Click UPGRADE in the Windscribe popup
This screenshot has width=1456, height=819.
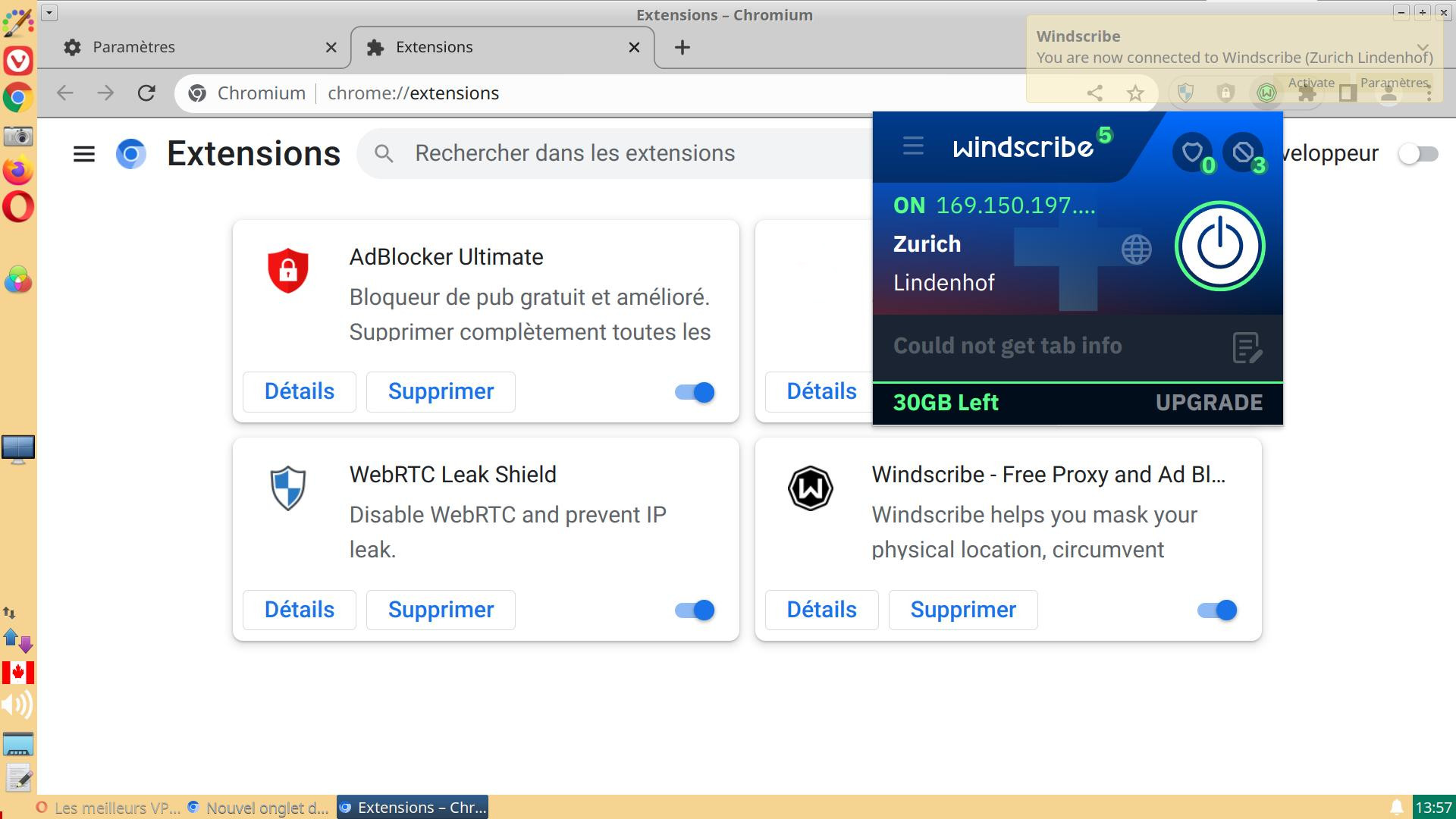click(1209, 403)
